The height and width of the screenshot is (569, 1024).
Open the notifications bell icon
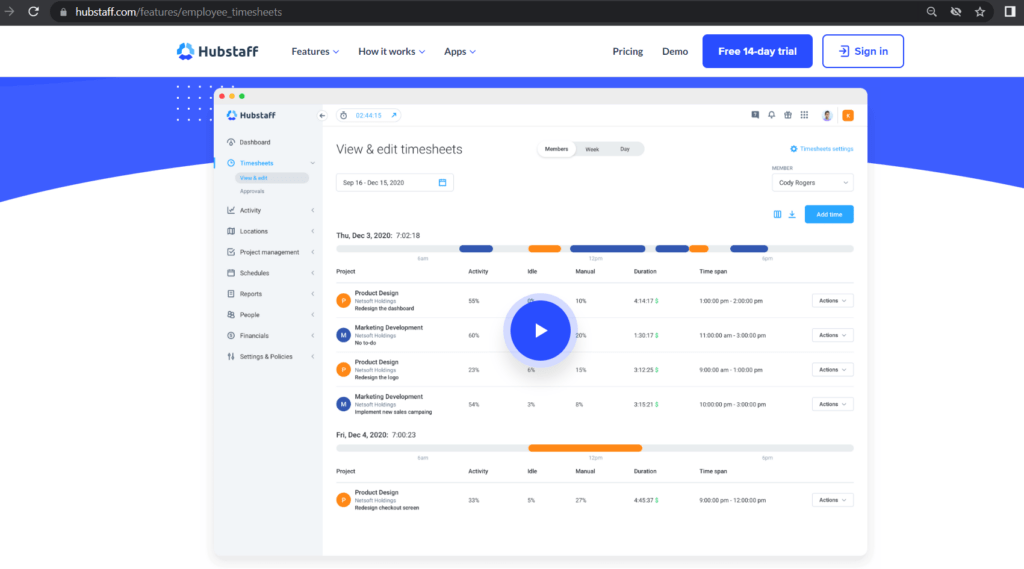[771, 115]
